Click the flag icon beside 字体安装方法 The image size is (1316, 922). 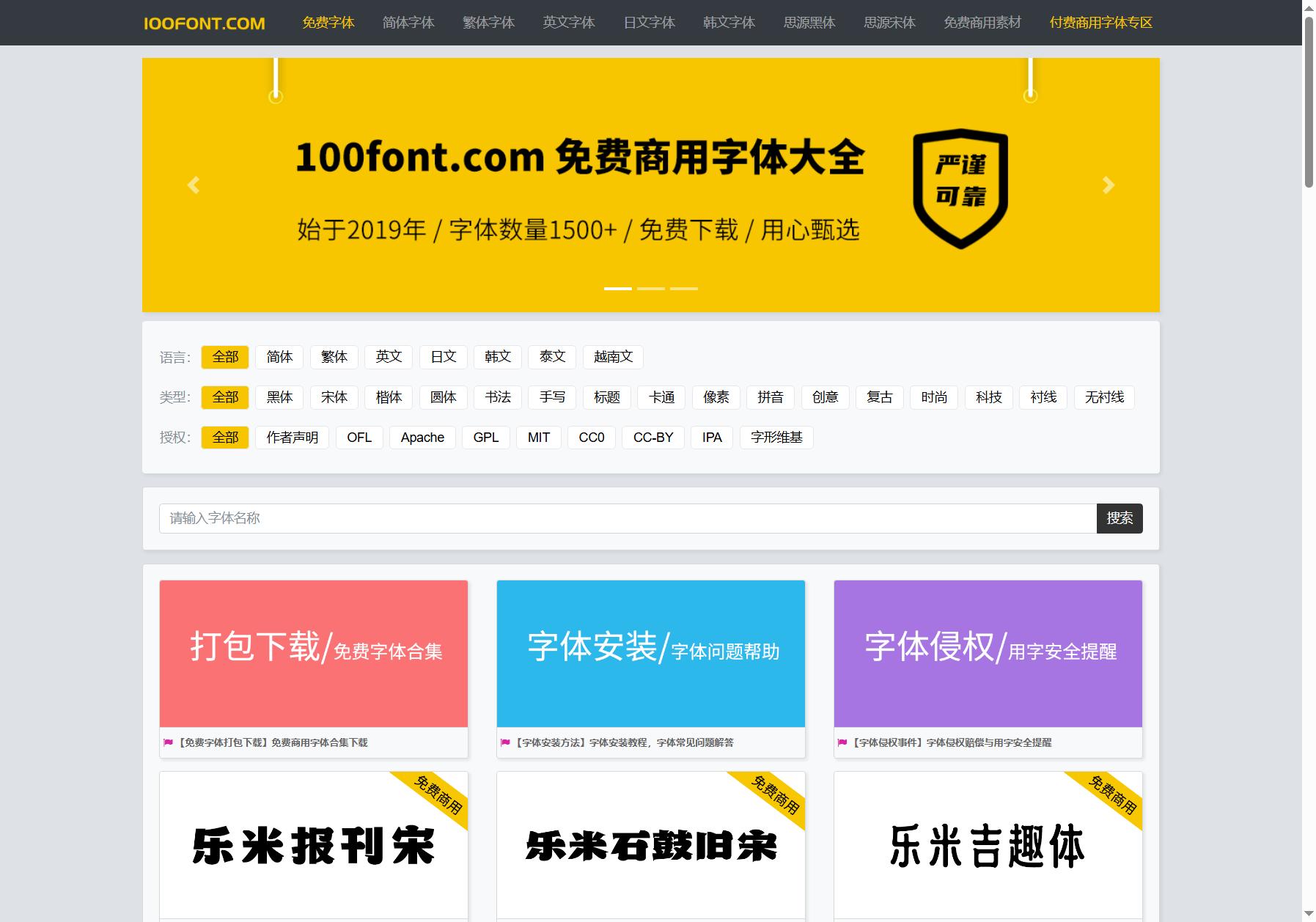click(x=505, y=742)
